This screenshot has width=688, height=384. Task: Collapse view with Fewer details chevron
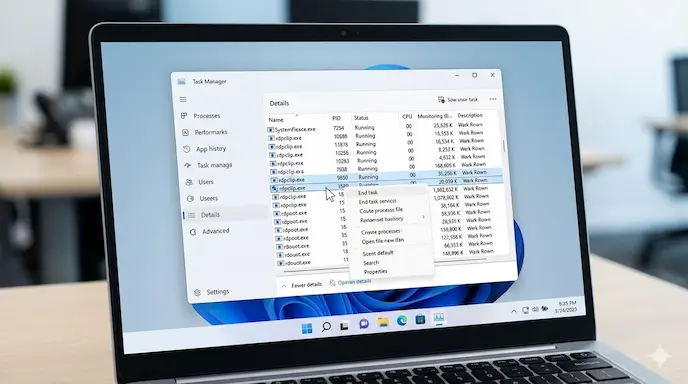pos(284,286)
